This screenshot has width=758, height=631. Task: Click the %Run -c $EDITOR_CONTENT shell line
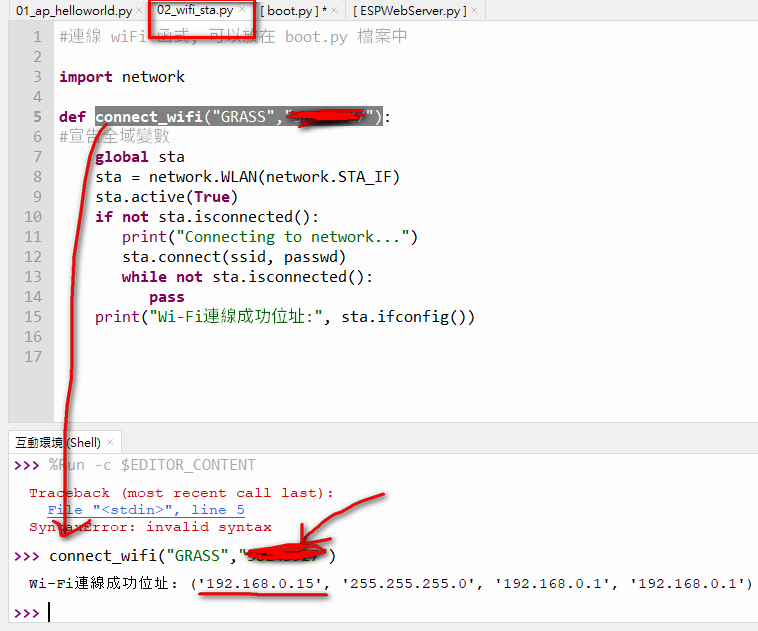(x=152, y=465)
